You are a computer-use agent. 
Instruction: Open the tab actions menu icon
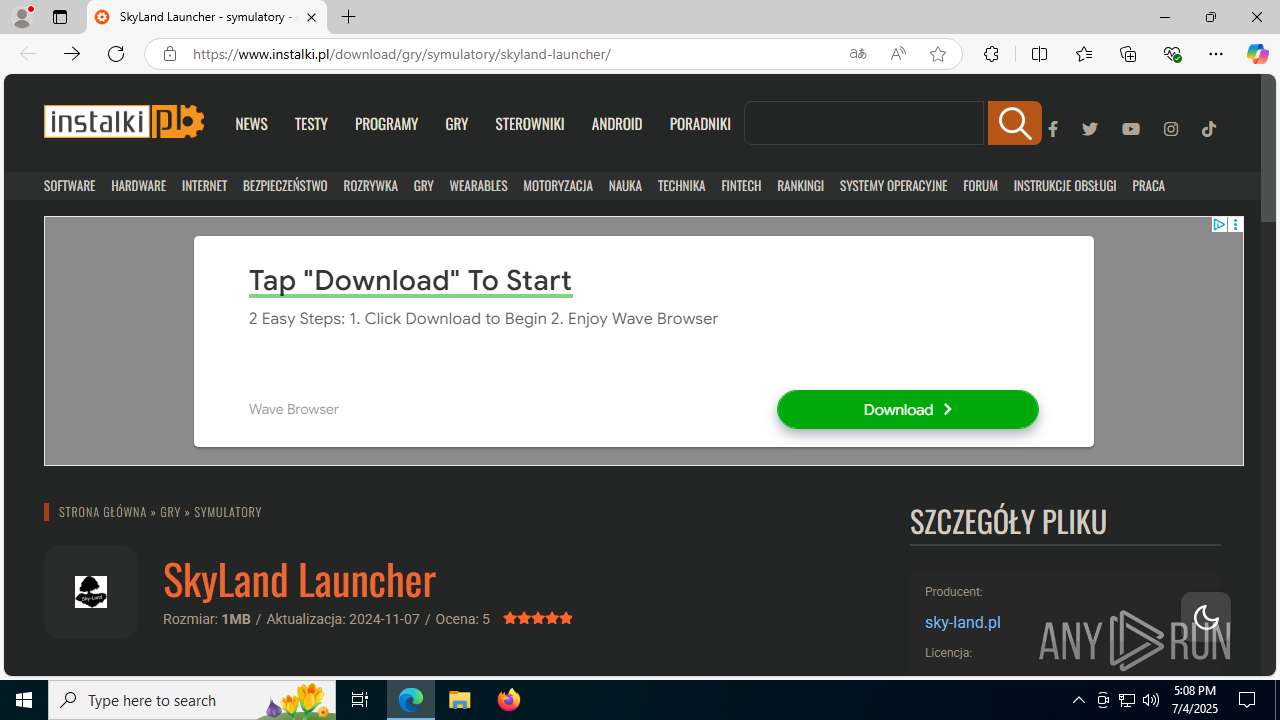tap(60, 17)
